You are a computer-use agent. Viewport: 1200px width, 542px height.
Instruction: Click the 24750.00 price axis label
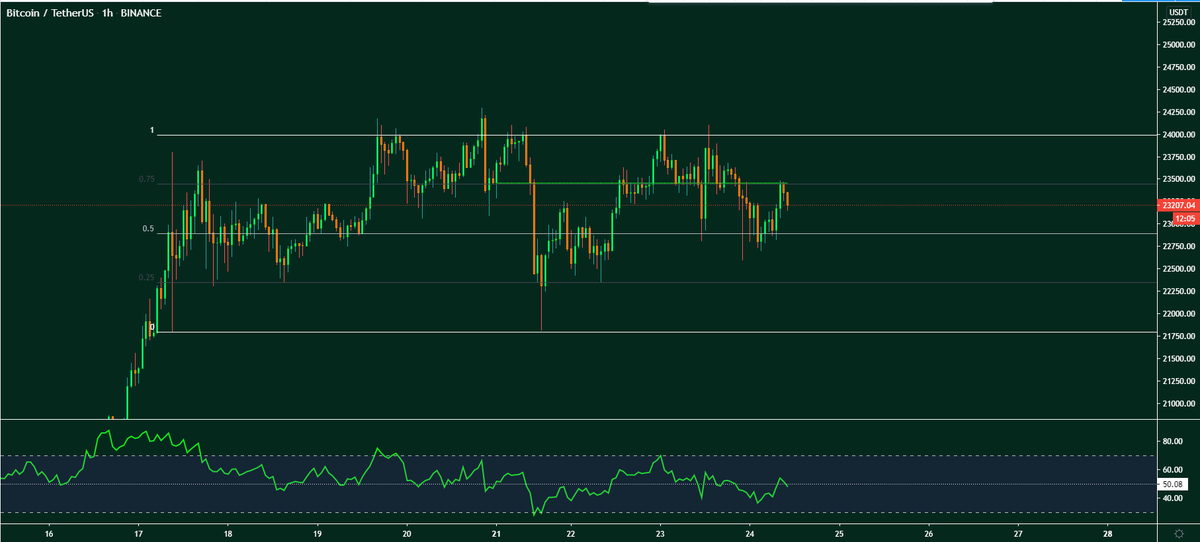(1179, 68)
